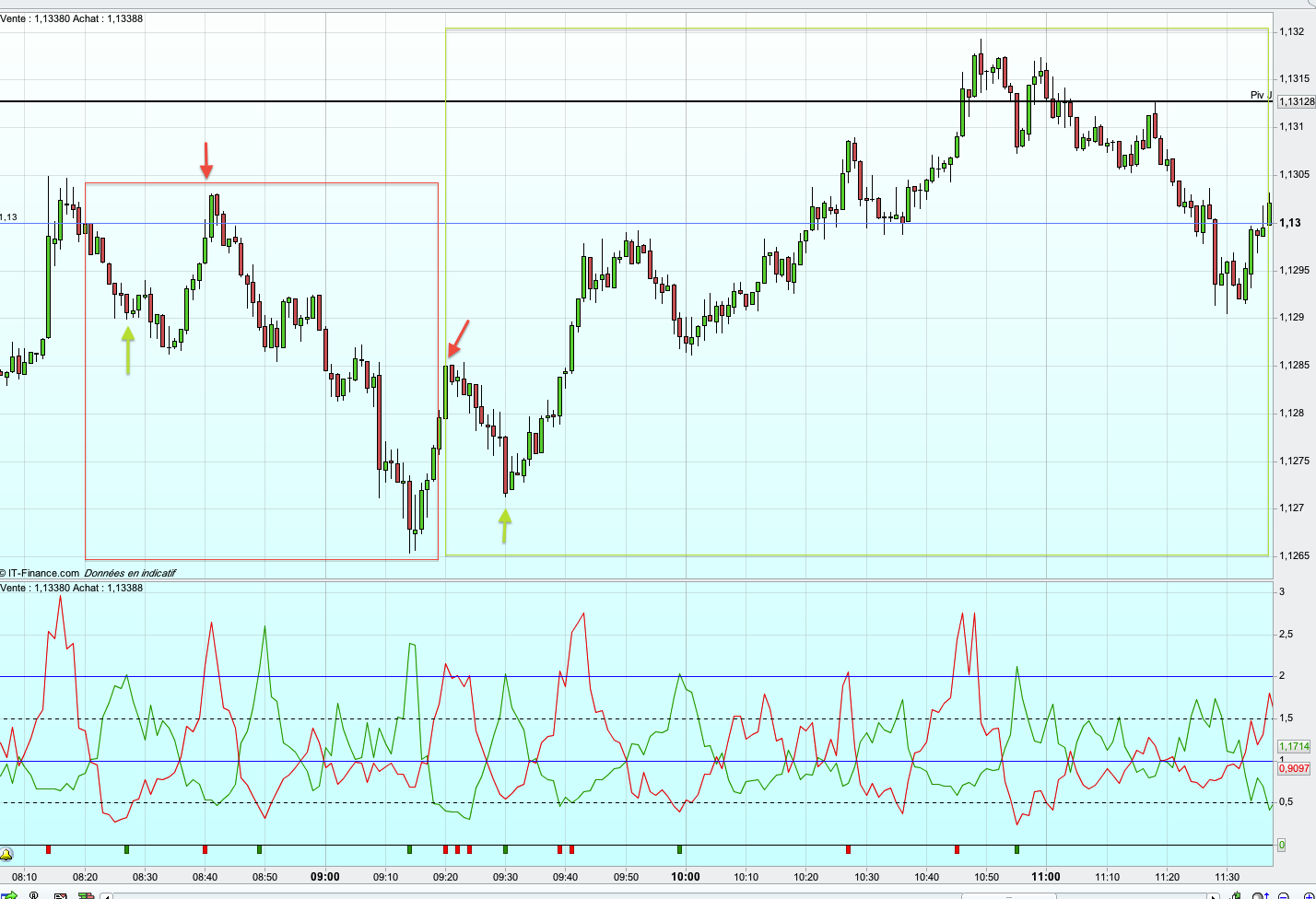The width and height of the screenshot is (1316, 899).
Task: Click the green signal marker above 09:30
Action: click(x=505, y=849)
